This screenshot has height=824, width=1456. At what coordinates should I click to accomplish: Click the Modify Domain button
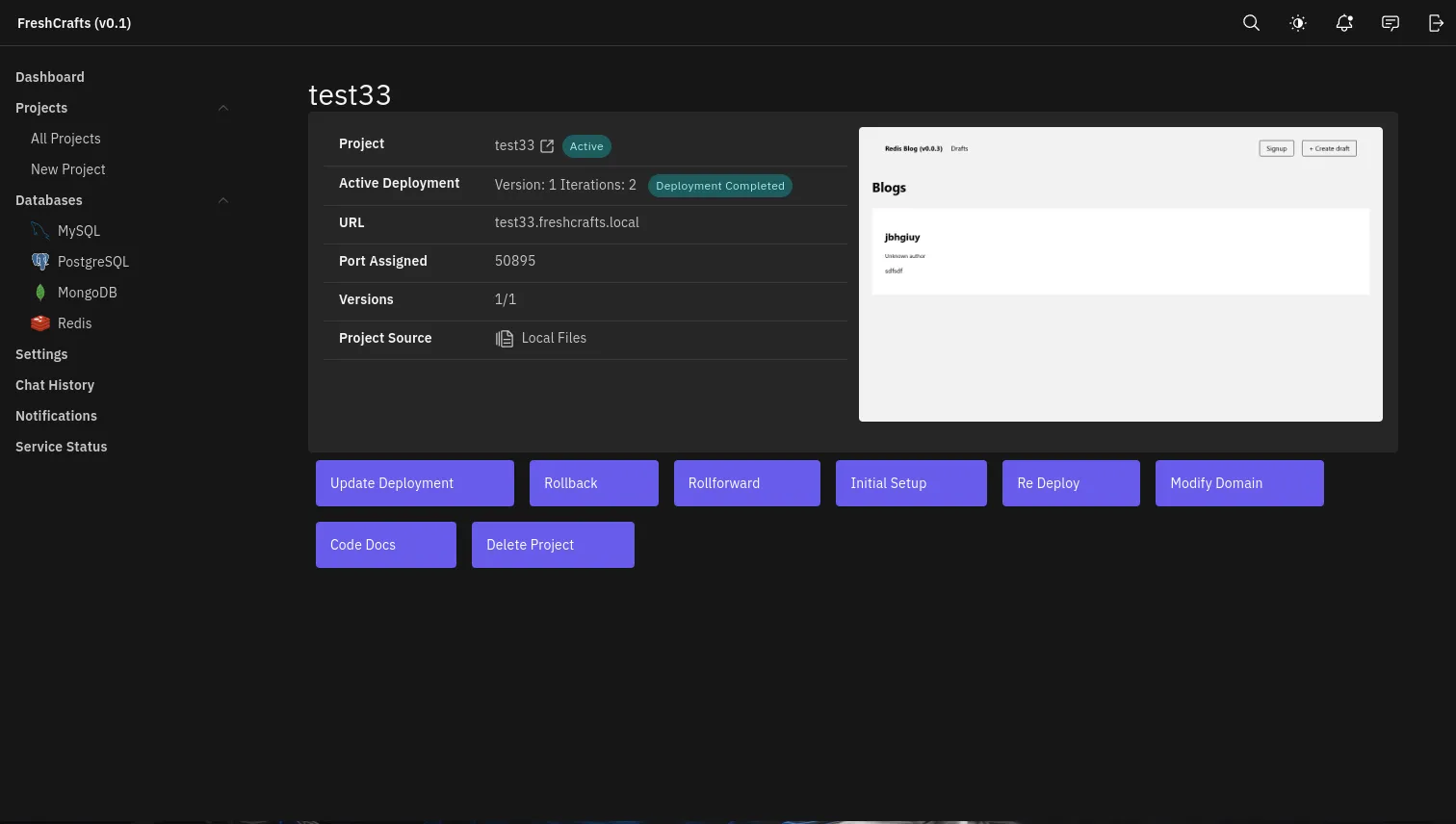pos(1238,483)
